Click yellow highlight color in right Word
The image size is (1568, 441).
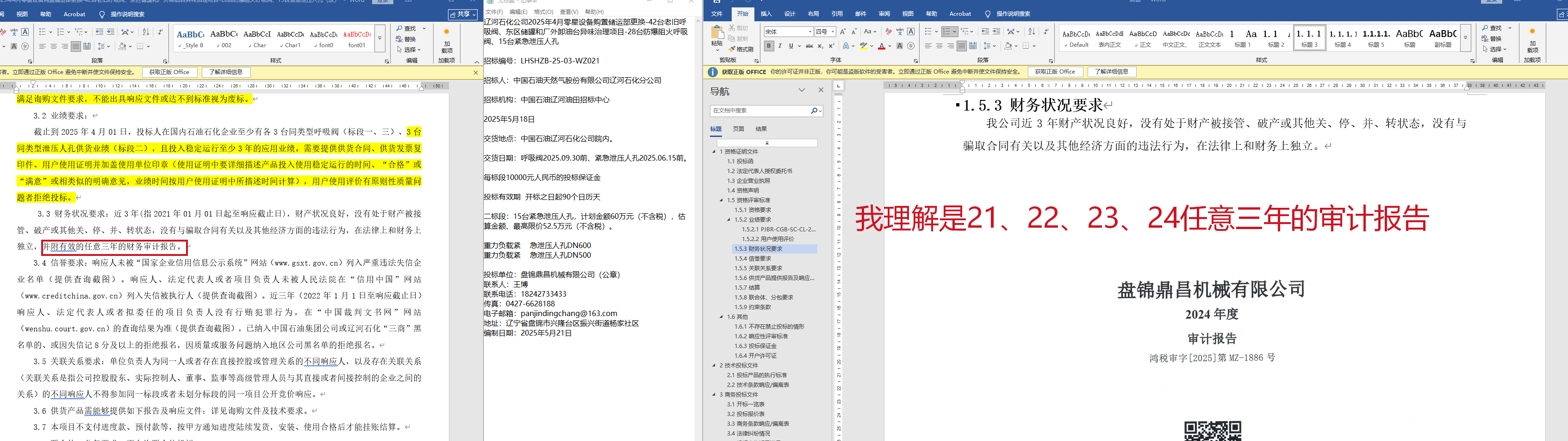click(863, 47)
